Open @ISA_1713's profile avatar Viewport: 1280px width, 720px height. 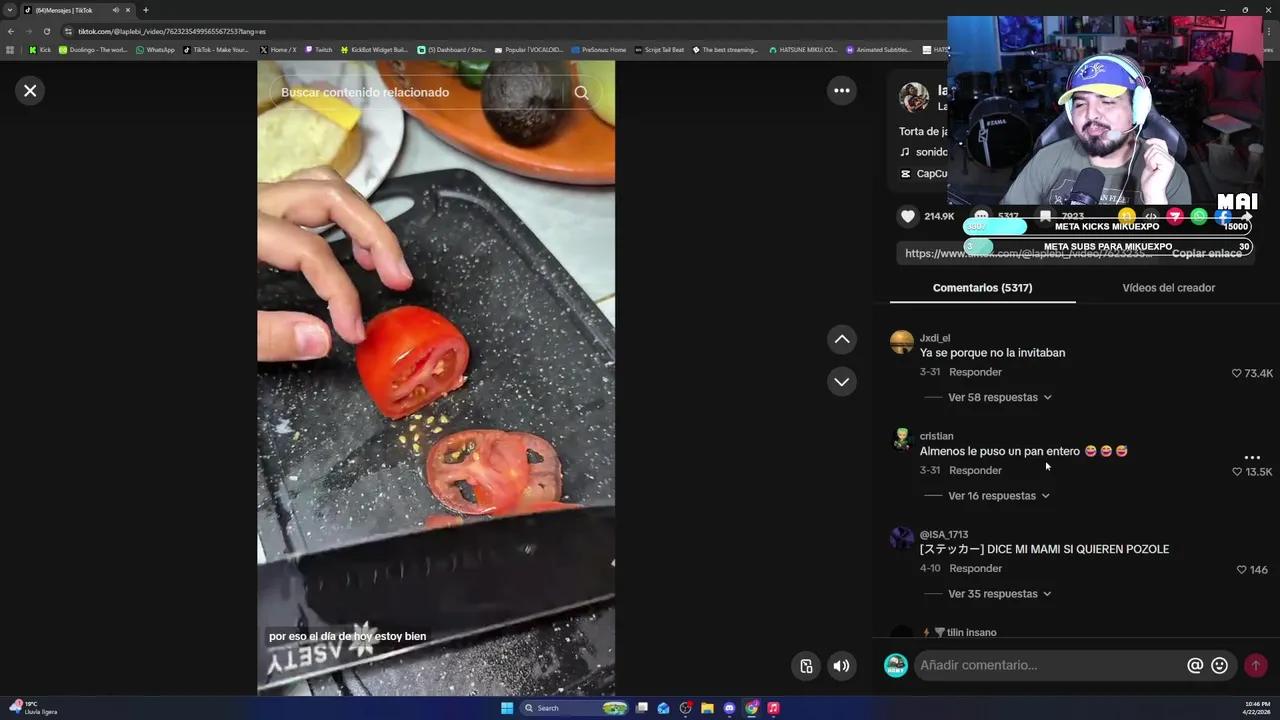pos(902,538)
